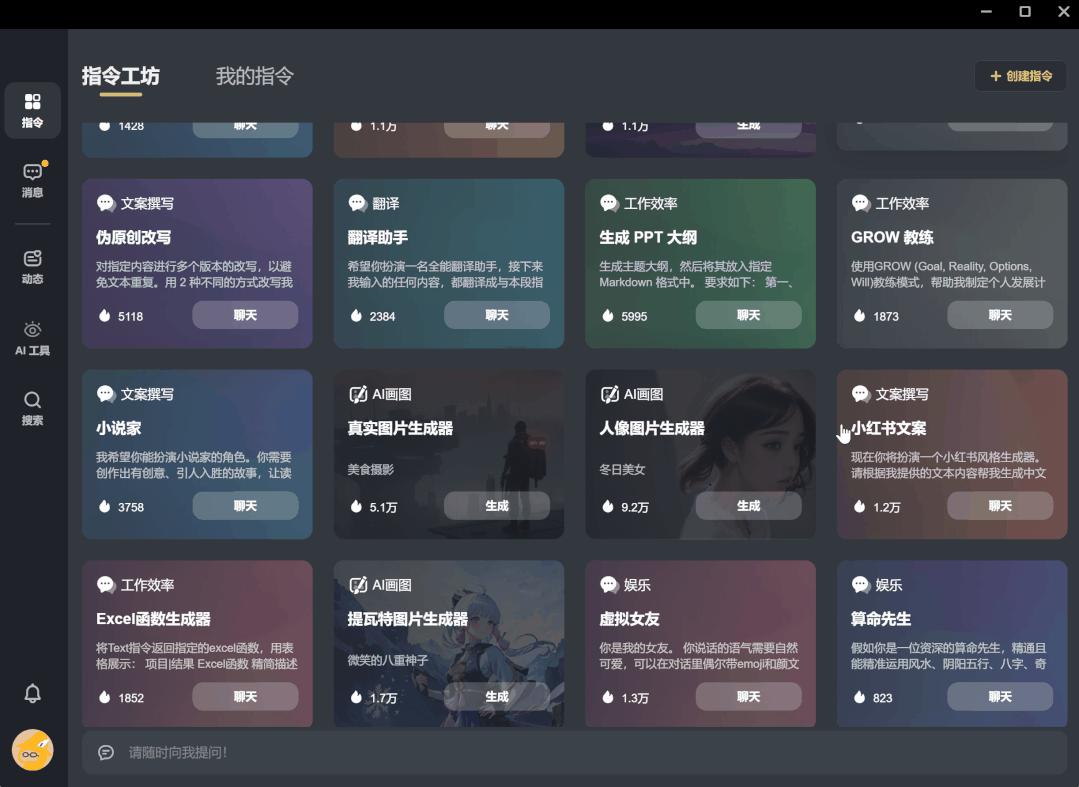Open the 动态 section from the sidebar
1079x787 pixels.
click(32, 265)
